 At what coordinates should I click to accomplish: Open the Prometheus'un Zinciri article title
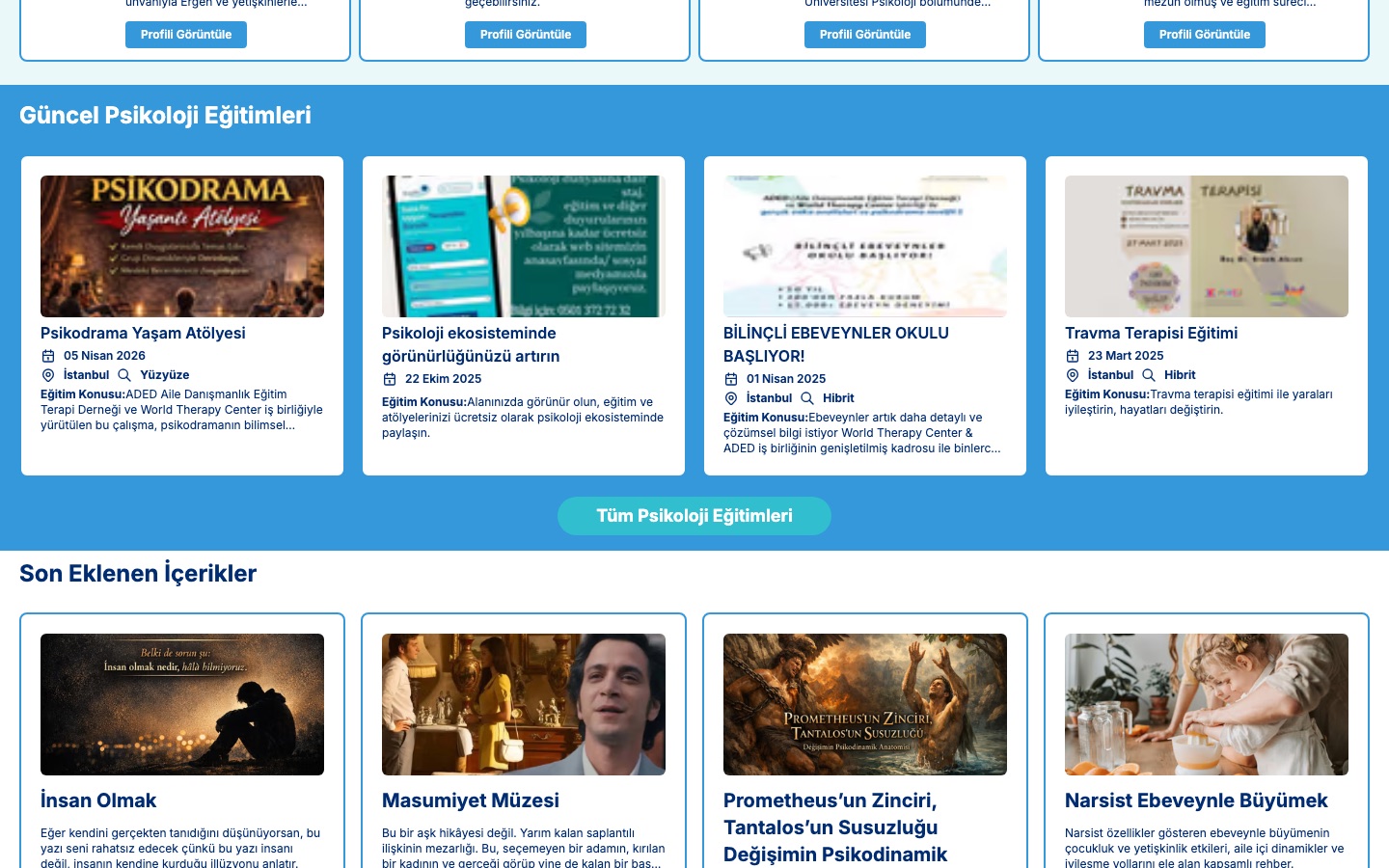[x=835, y=827]
